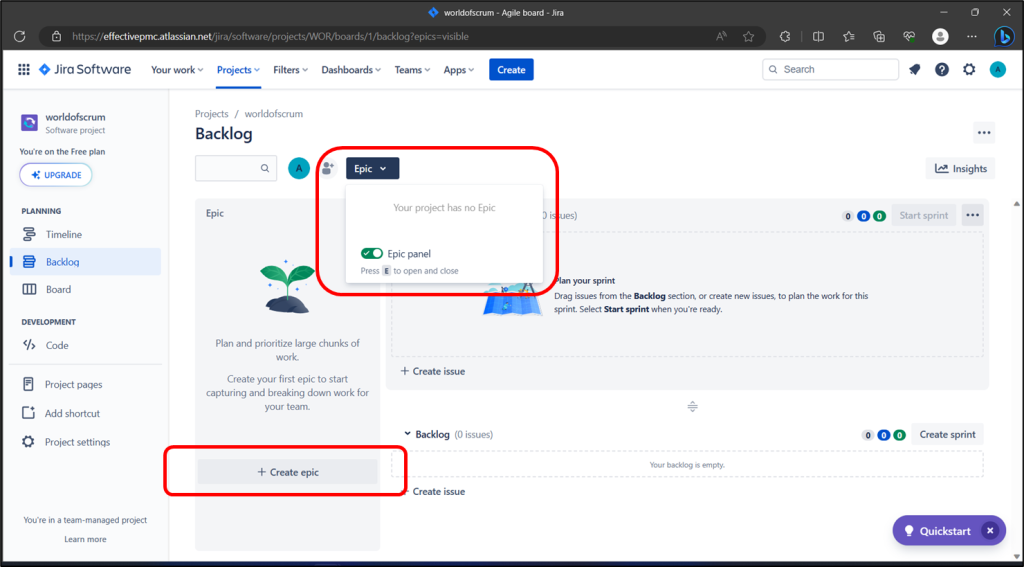This screenshot has height=567, width=1024.
Task: Click Create issue under the sprint
Action: [x=432, y=371]
